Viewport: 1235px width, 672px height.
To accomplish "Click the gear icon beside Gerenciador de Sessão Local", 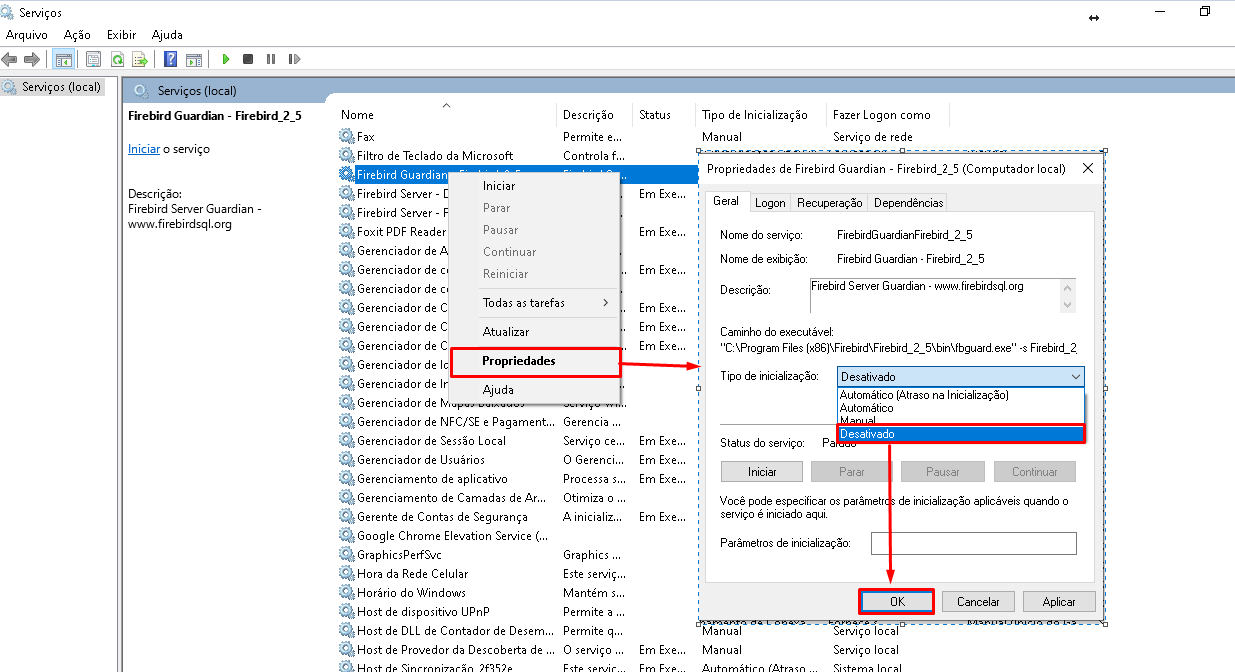I will pyautogui.click(x=347, y=440).
